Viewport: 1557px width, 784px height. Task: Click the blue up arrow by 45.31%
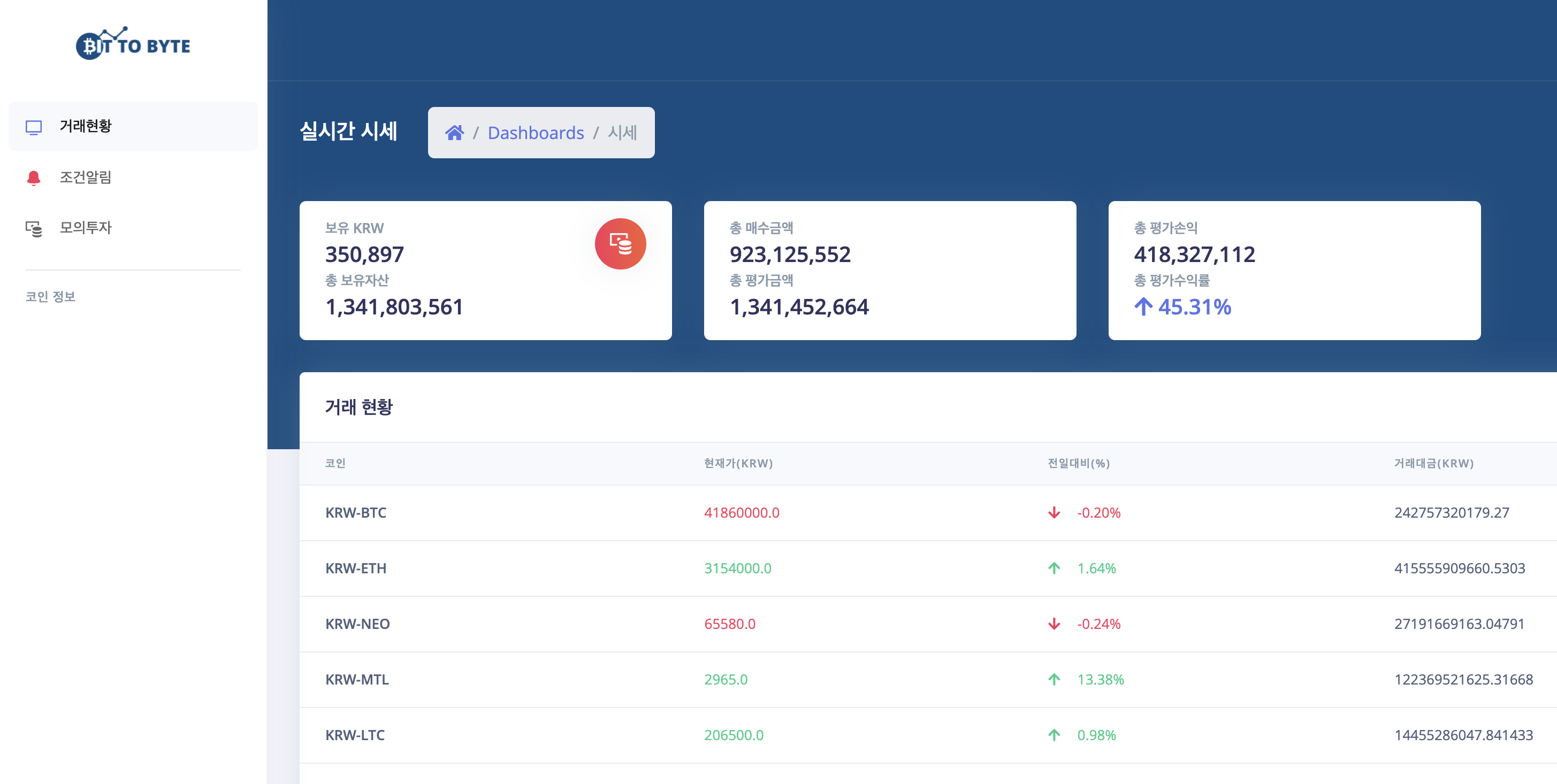click(1143, 307)
